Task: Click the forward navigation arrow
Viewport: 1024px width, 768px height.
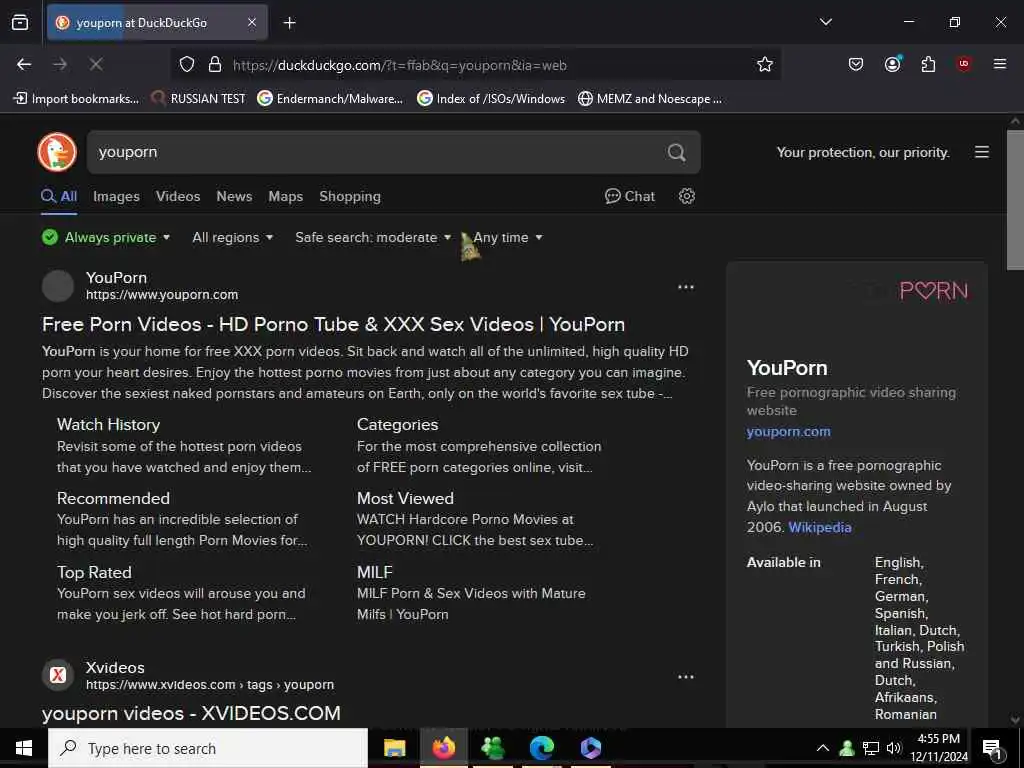Action: tap(60, 64)
